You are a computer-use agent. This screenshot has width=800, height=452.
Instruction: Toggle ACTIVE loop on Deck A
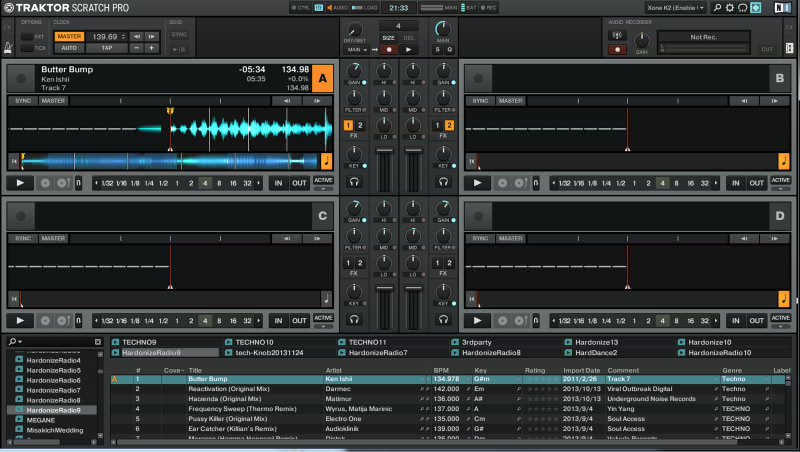click(x=323, y=181)
